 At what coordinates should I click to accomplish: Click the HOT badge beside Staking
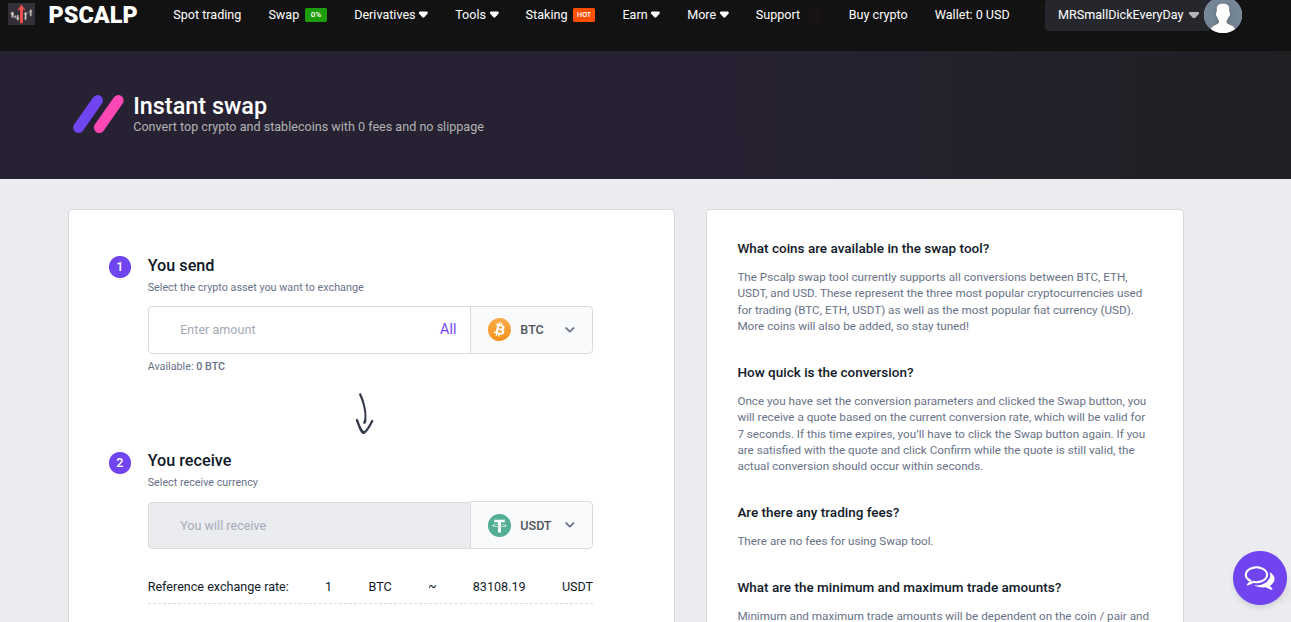pos(584,15)
